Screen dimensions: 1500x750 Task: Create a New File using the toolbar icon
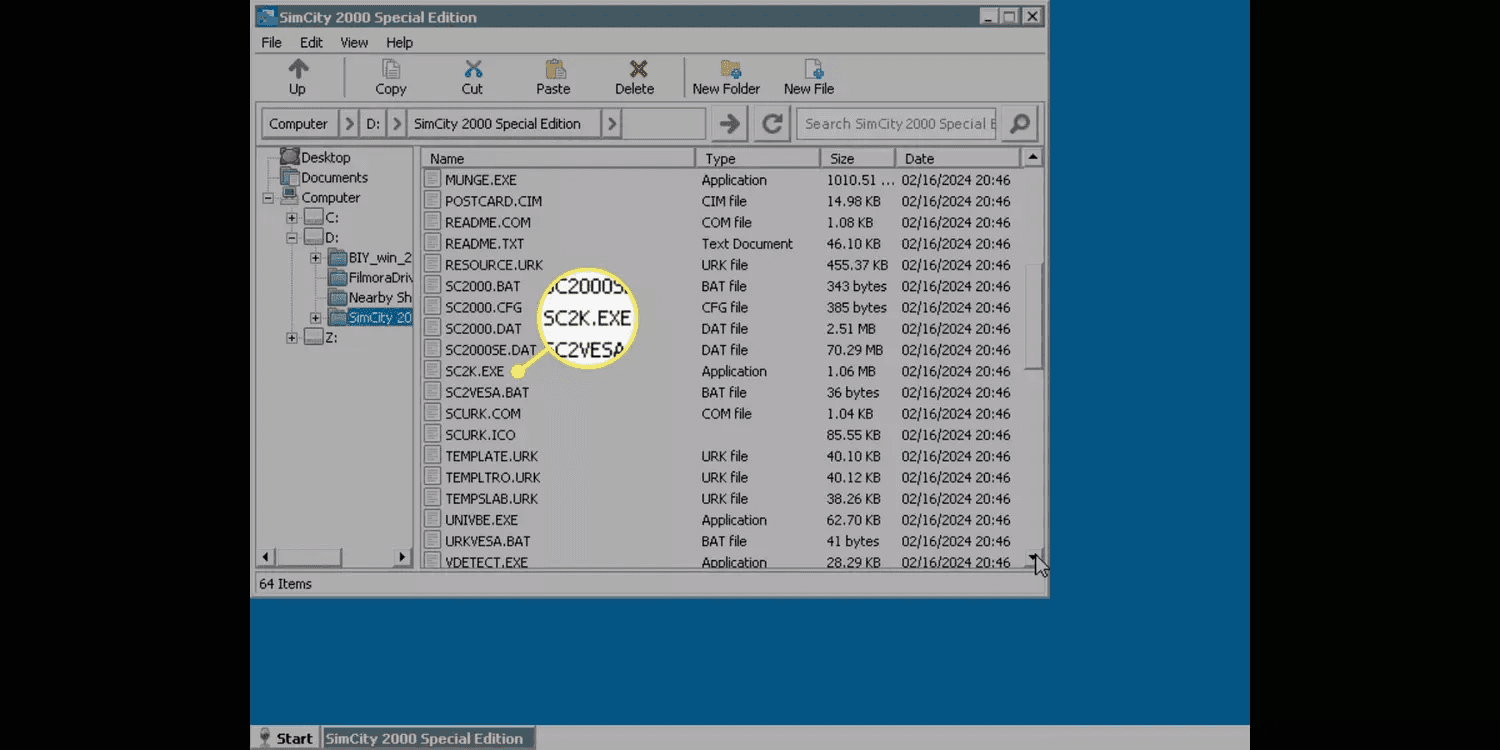point(808,75)
